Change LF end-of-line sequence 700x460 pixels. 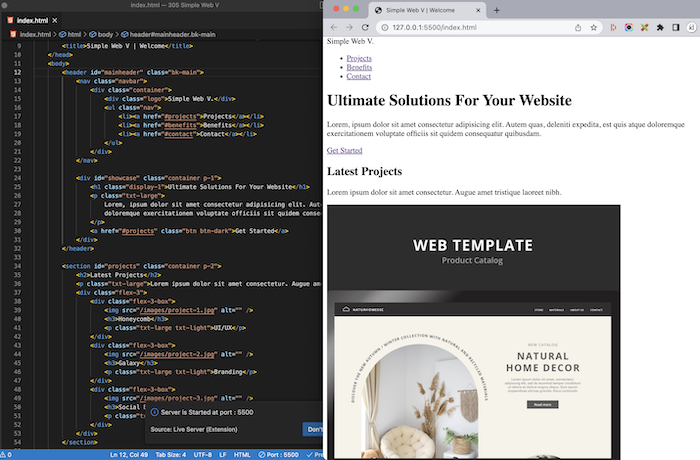(x=223, y=455)
